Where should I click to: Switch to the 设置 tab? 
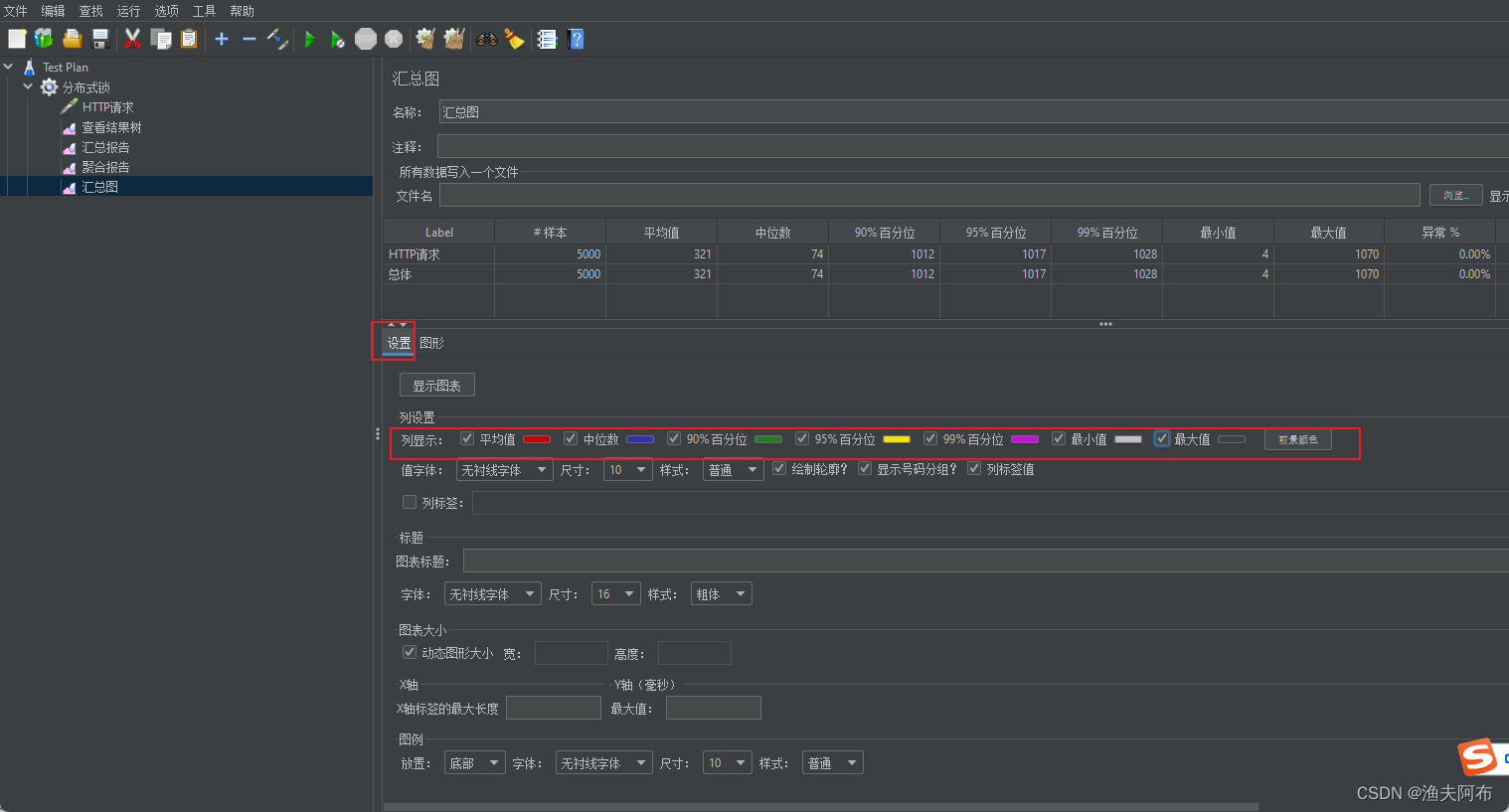coord(399,343)
